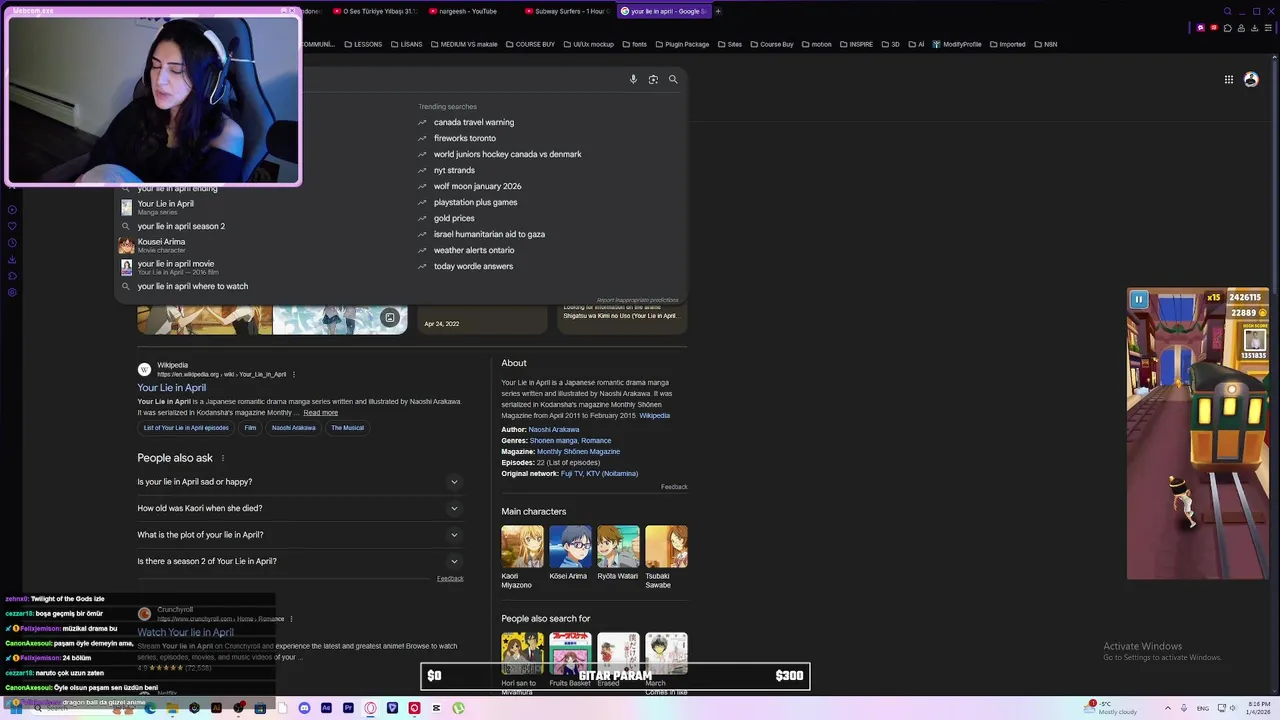Open the sidebar extensions cube icon

[12, 276]
